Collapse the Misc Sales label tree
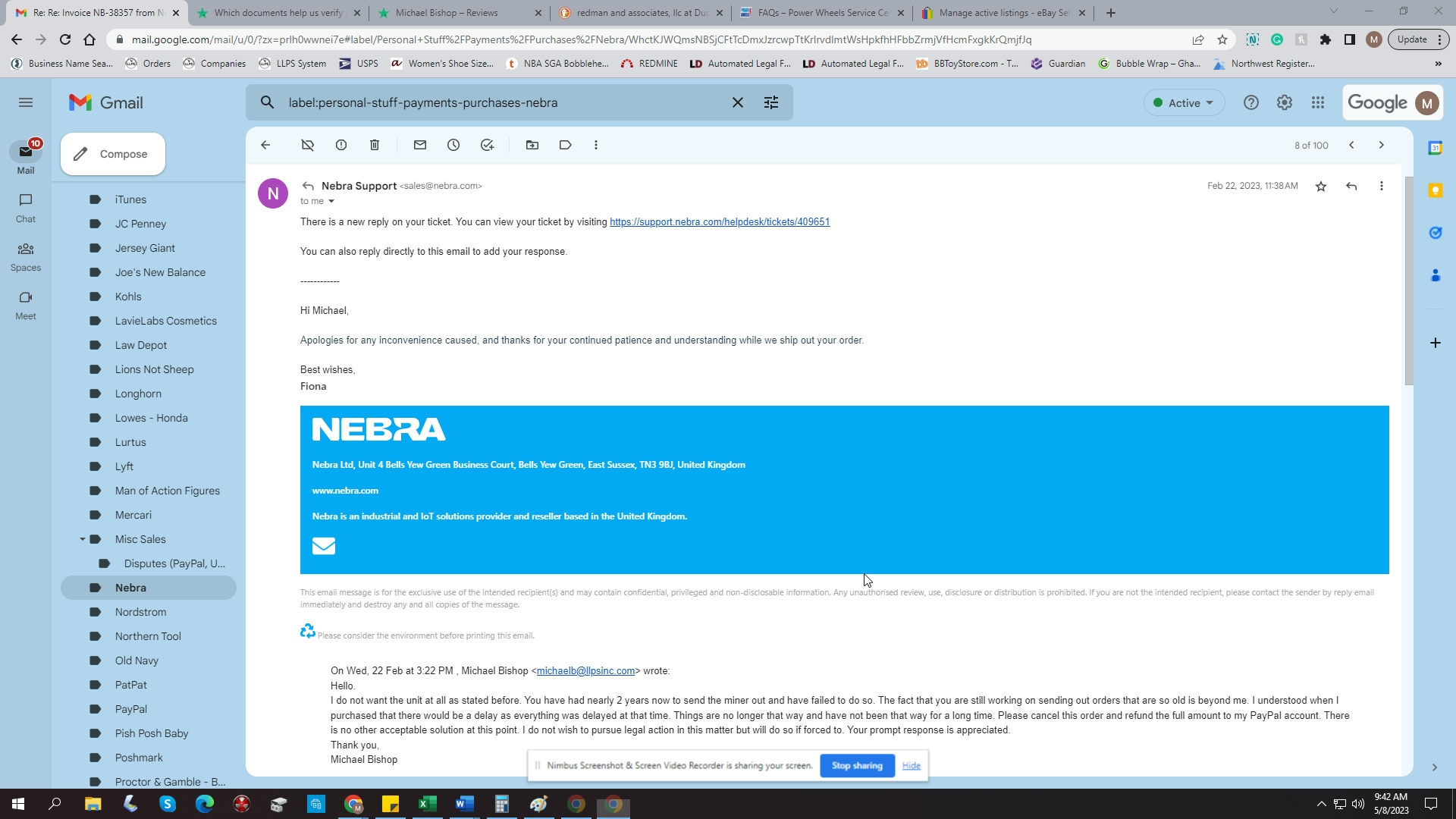This screenshot has height=819, width=1456. pos(82,539)
